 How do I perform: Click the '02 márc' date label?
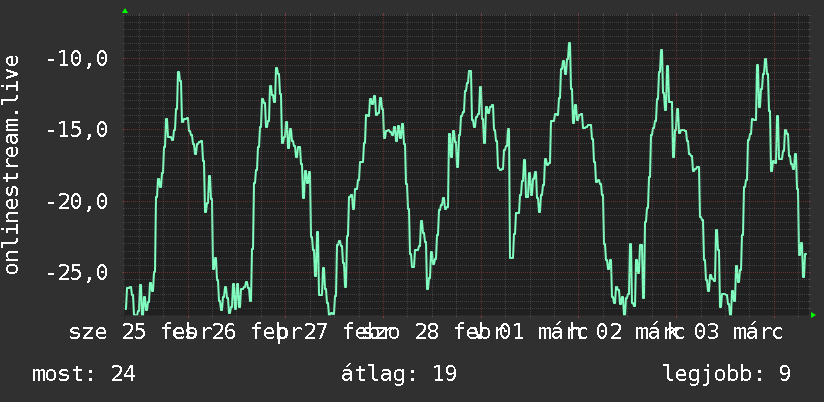[x=641, y=333]
